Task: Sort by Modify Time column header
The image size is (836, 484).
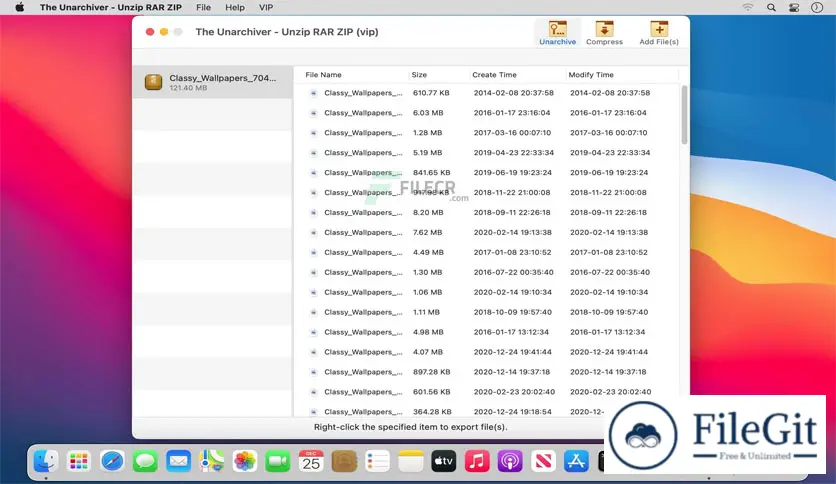Action: (591, 75)
